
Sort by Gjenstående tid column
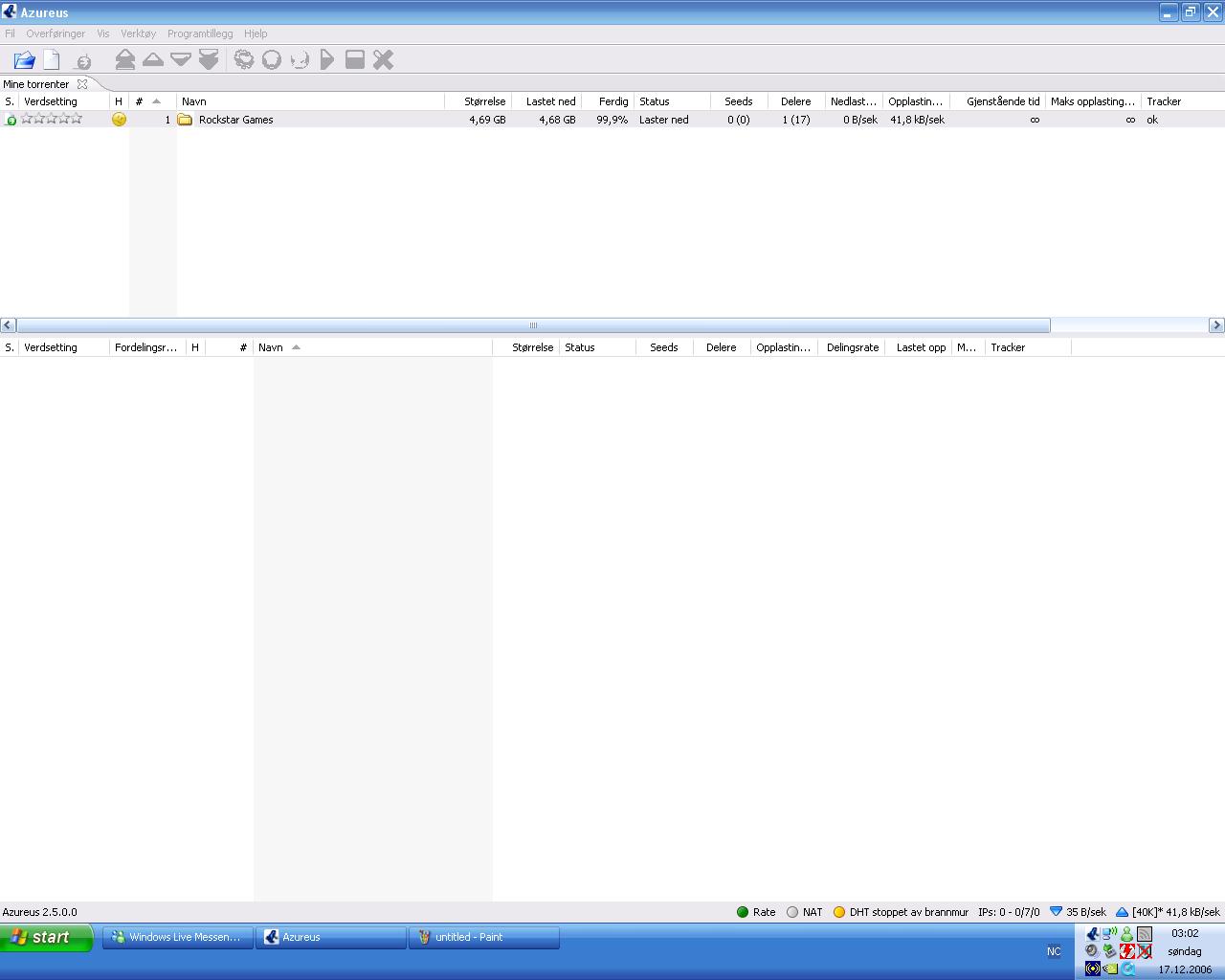click(997, 101)
